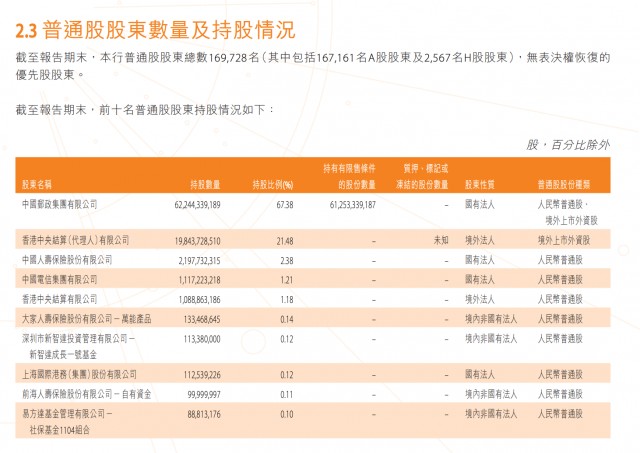Select the value 88,813,176
The height and width of the screenshot is (453, 640).
tap(204, 414)
